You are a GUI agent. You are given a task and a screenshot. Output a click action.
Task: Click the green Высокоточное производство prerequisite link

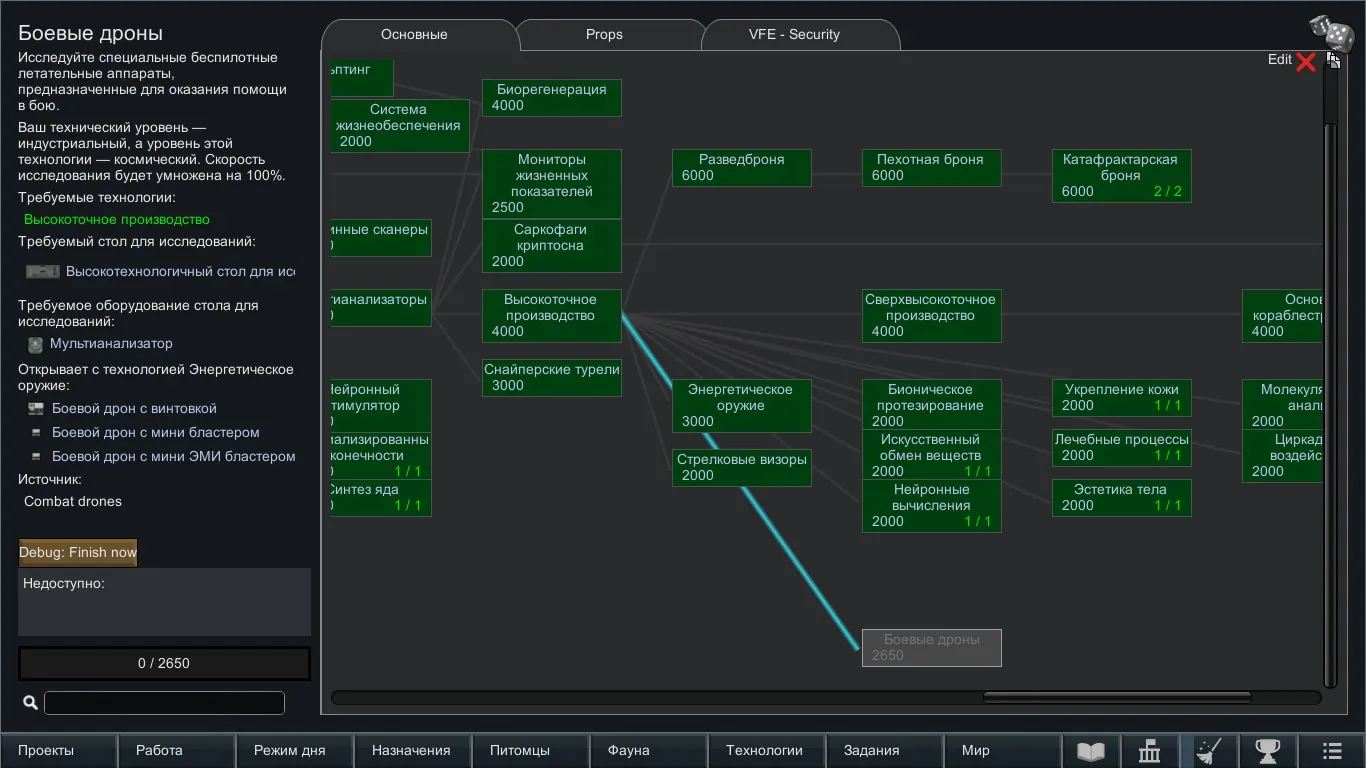[117, 219]
